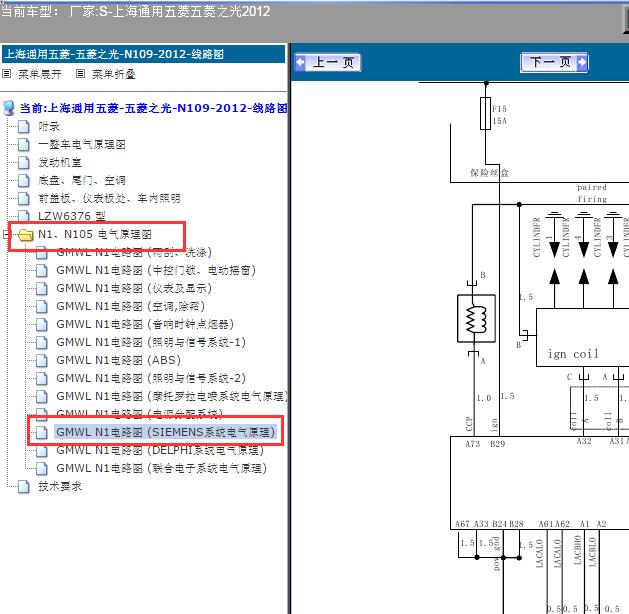Collapse the N1、N105 电气原理图 folder node

6,234
